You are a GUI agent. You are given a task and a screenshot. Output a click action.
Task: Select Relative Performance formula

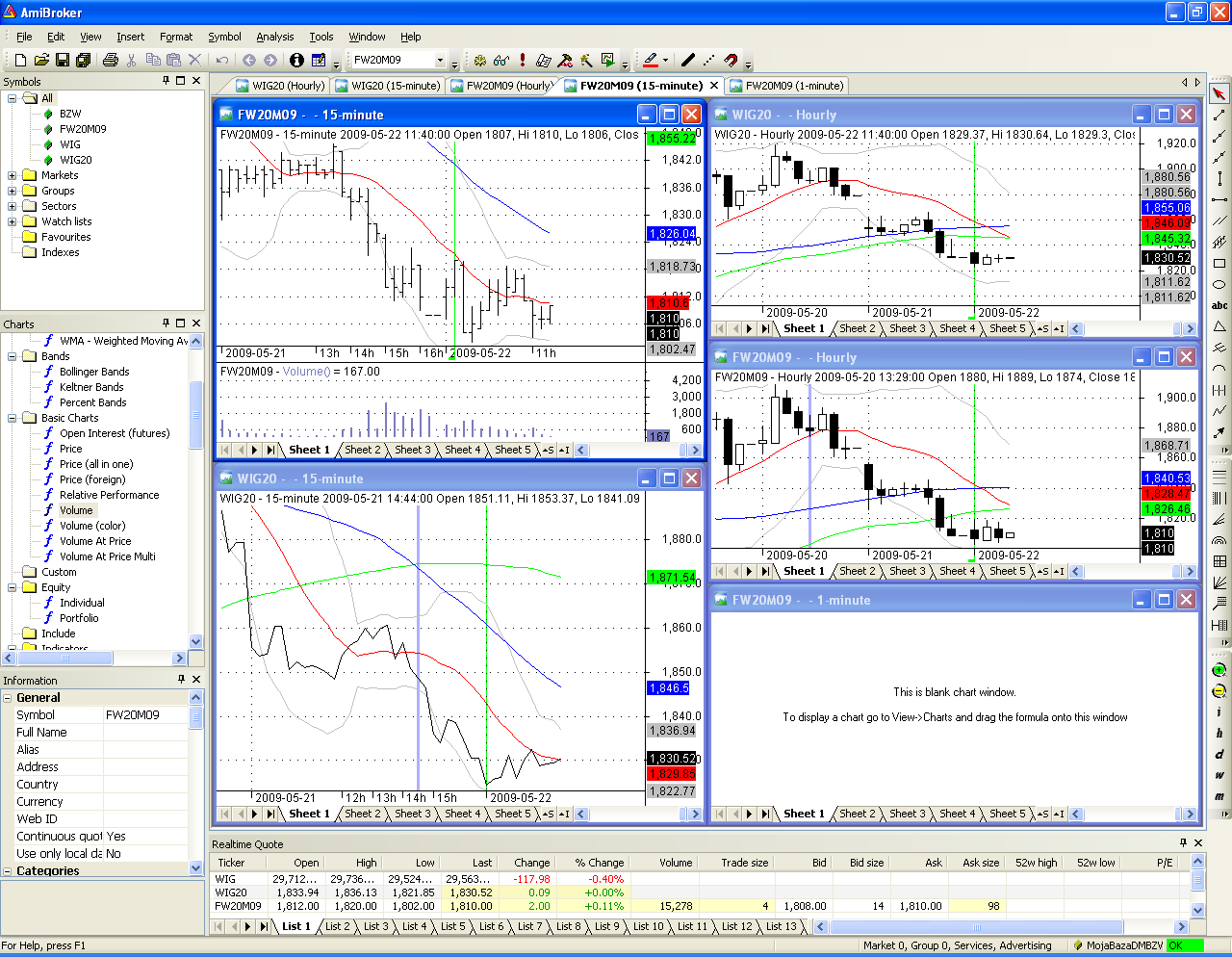point(109,495)
